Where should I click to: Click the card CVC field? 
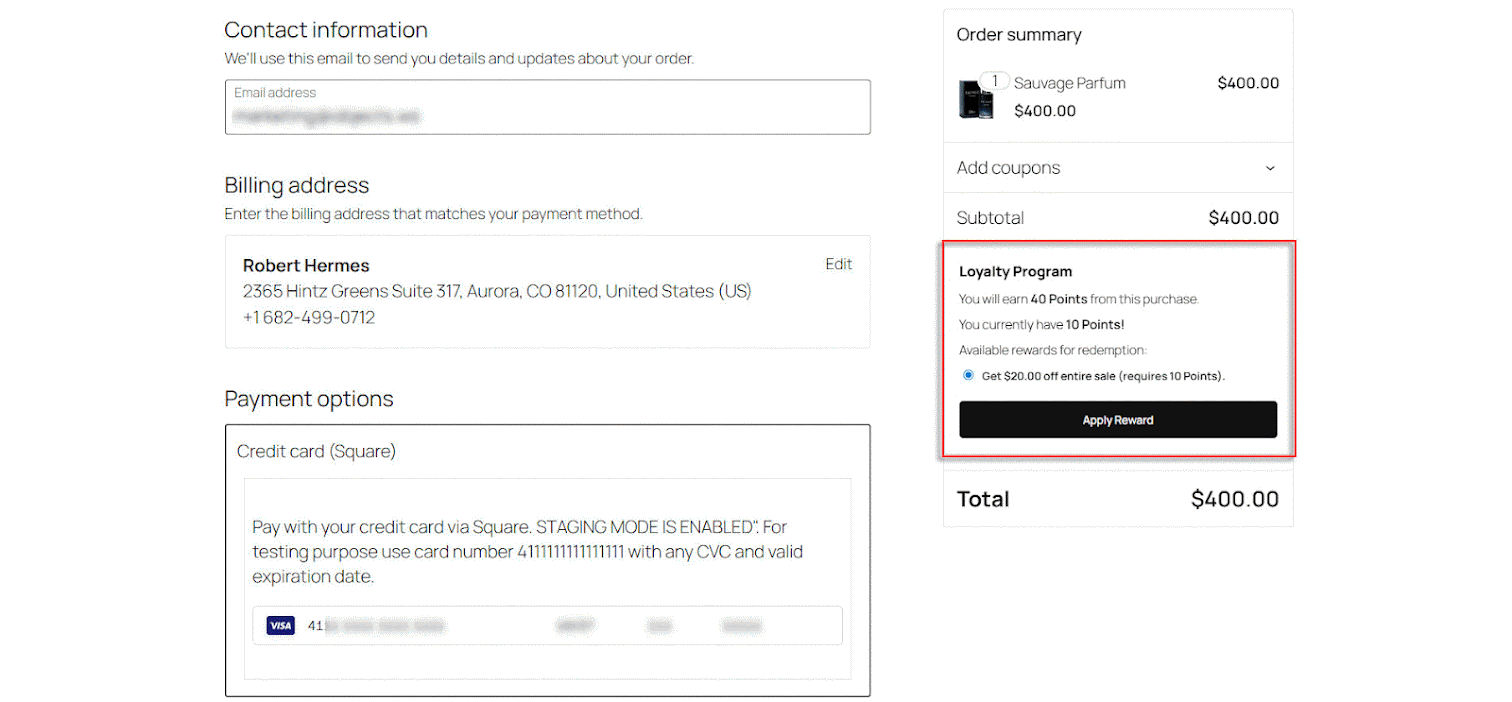(659, 626)
